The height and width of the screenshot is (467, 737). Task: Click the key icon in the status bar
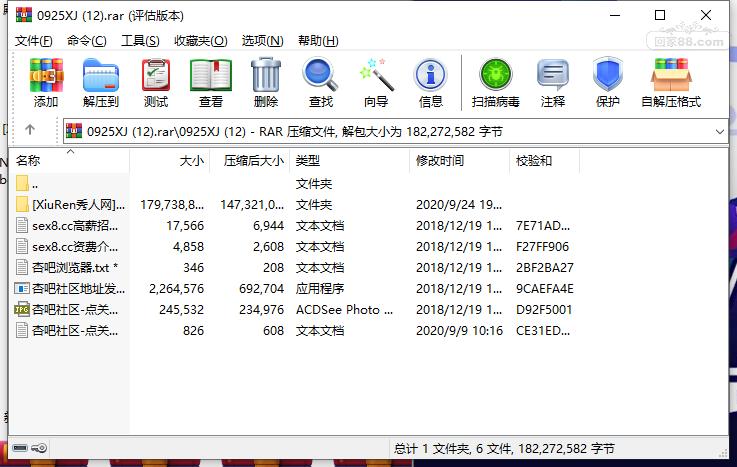(x=39, y=448)
